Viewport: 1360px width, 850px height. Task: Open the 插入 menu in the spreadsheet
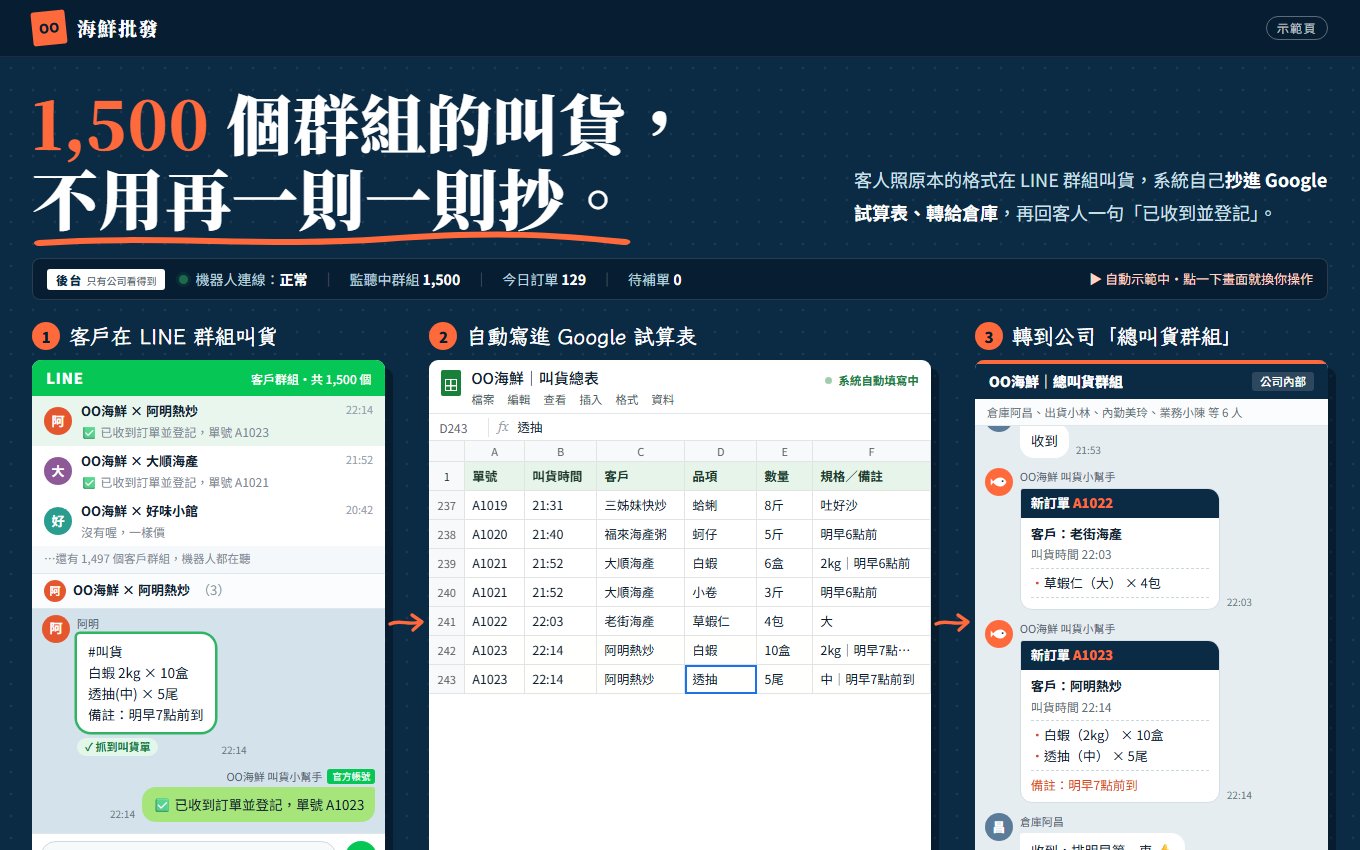tap(591, 400)
